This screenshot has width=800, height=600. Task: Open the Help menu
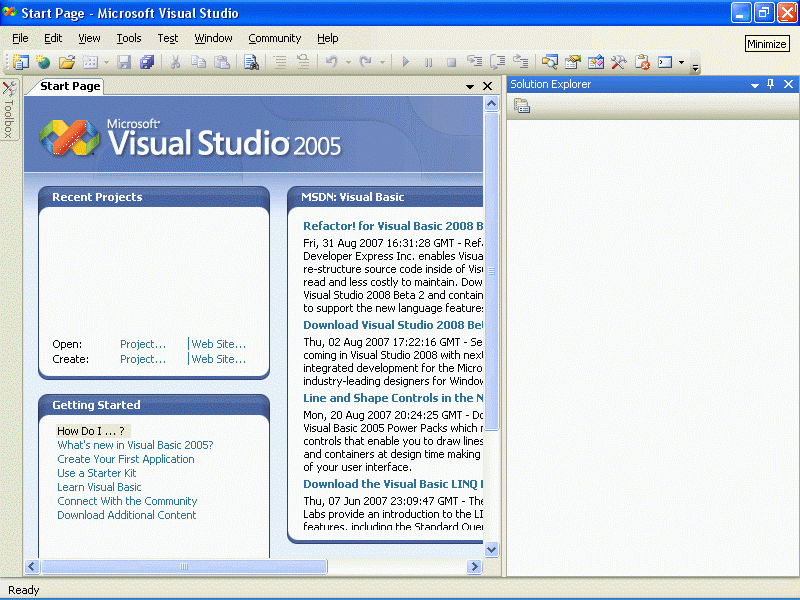(328, 38)
